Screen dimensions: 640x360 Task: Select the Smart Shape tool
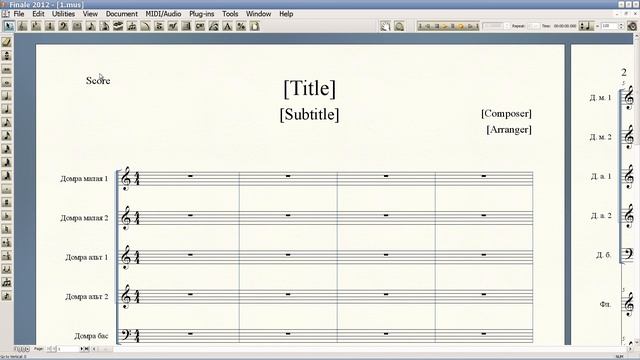[145, 26]
